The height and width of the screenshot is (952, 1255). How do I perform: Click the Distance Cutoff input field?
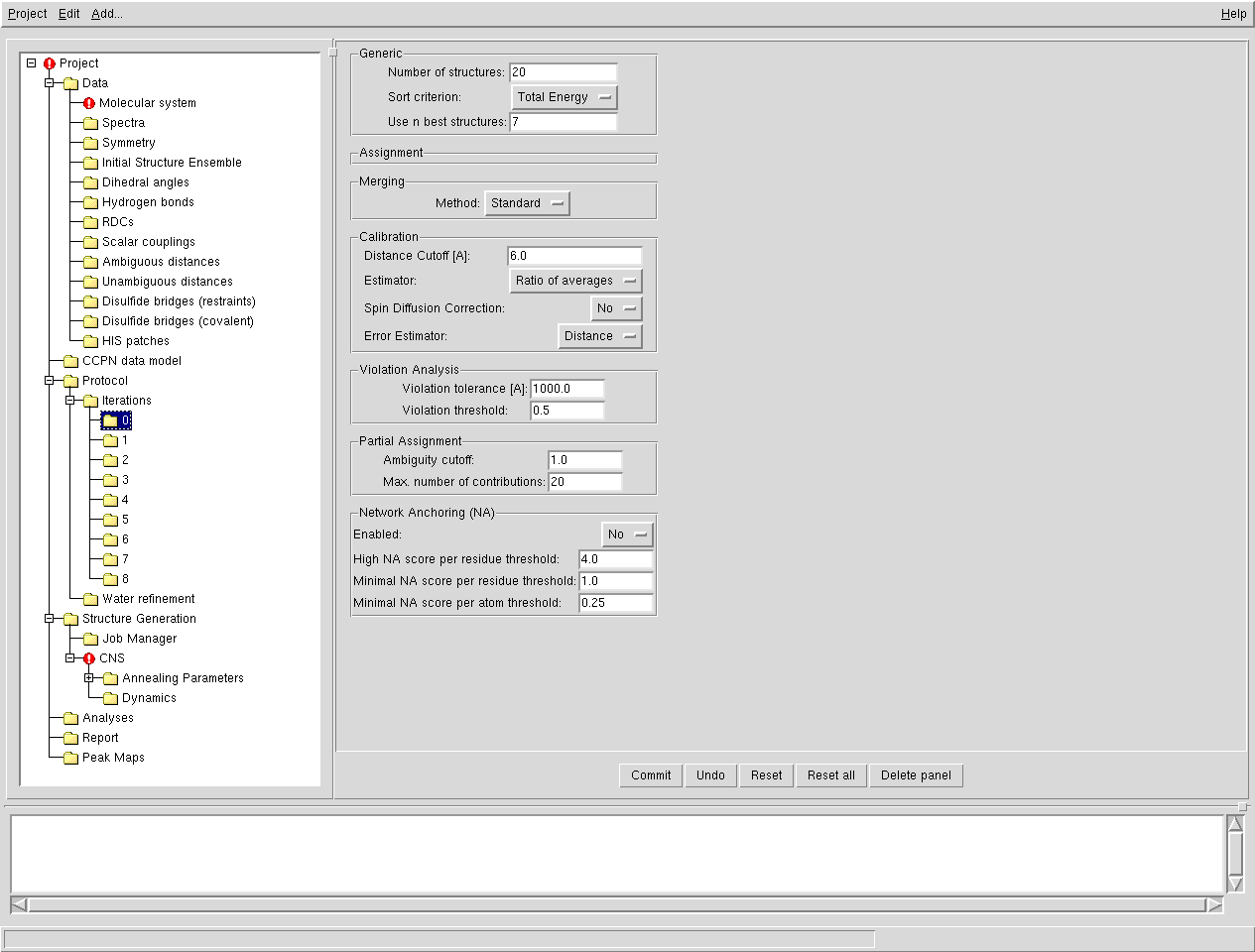coord(573,256)
